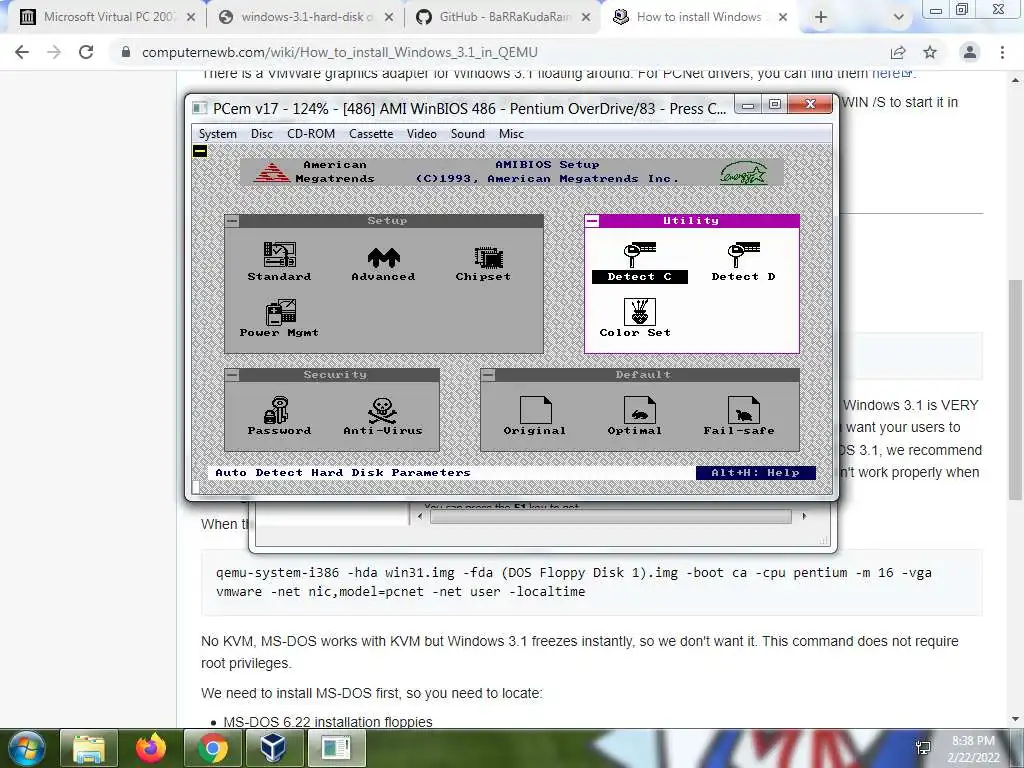Open the PCem Cassette menu
Screen dimensions: 1024x768
(x=371, y=134)
